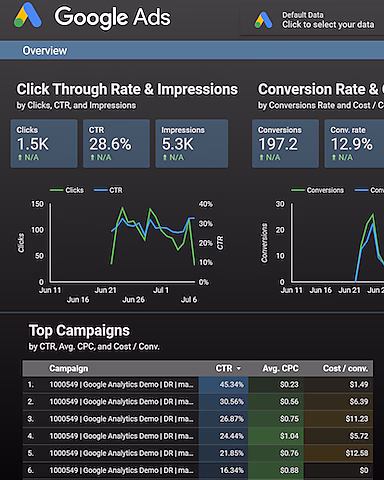384x480 pixels.
Task: Click the 21.85% CTR cell
Action: [x=223, y=453]
